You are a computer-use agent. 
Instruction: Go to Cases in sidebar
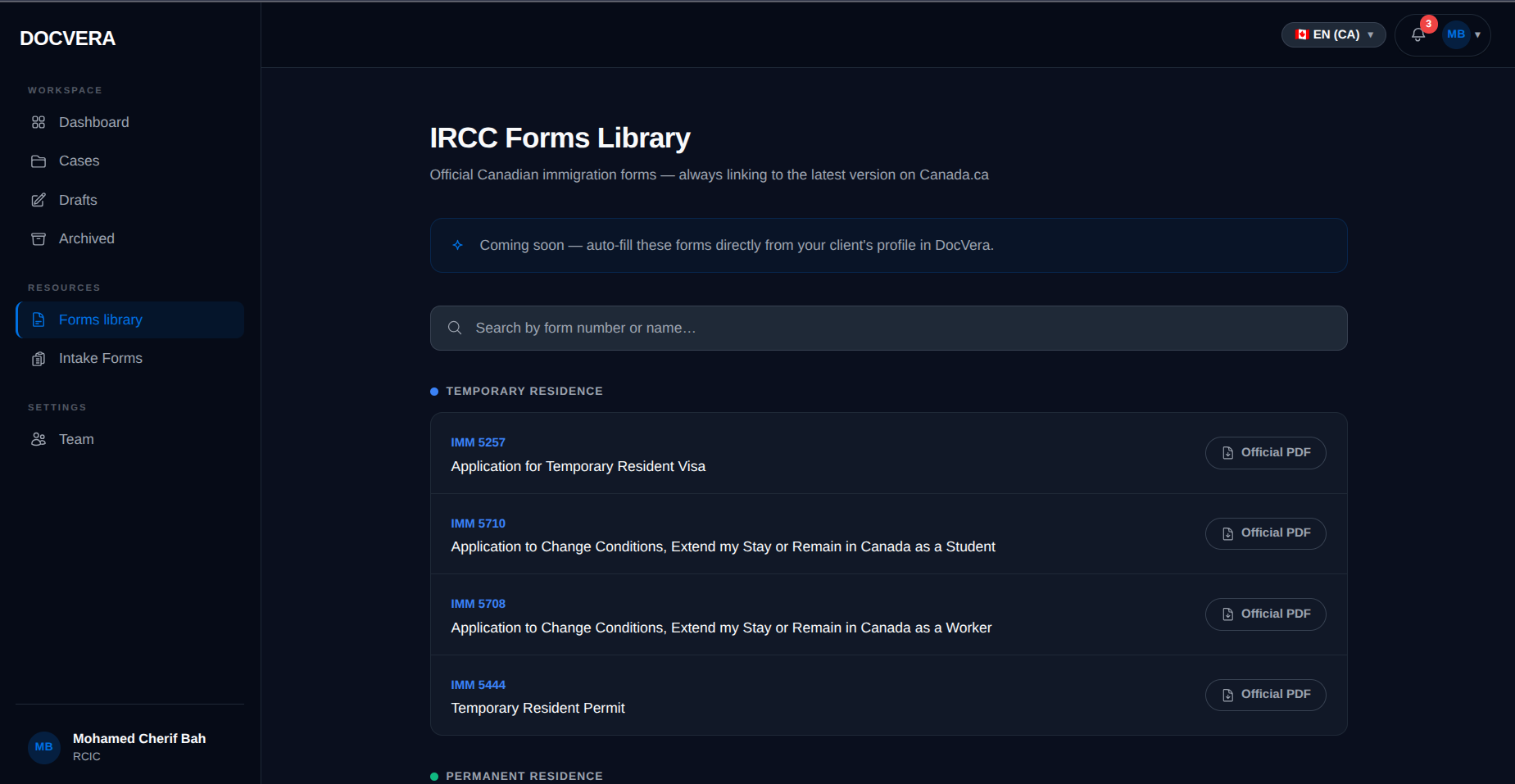(x=129, y=161)
